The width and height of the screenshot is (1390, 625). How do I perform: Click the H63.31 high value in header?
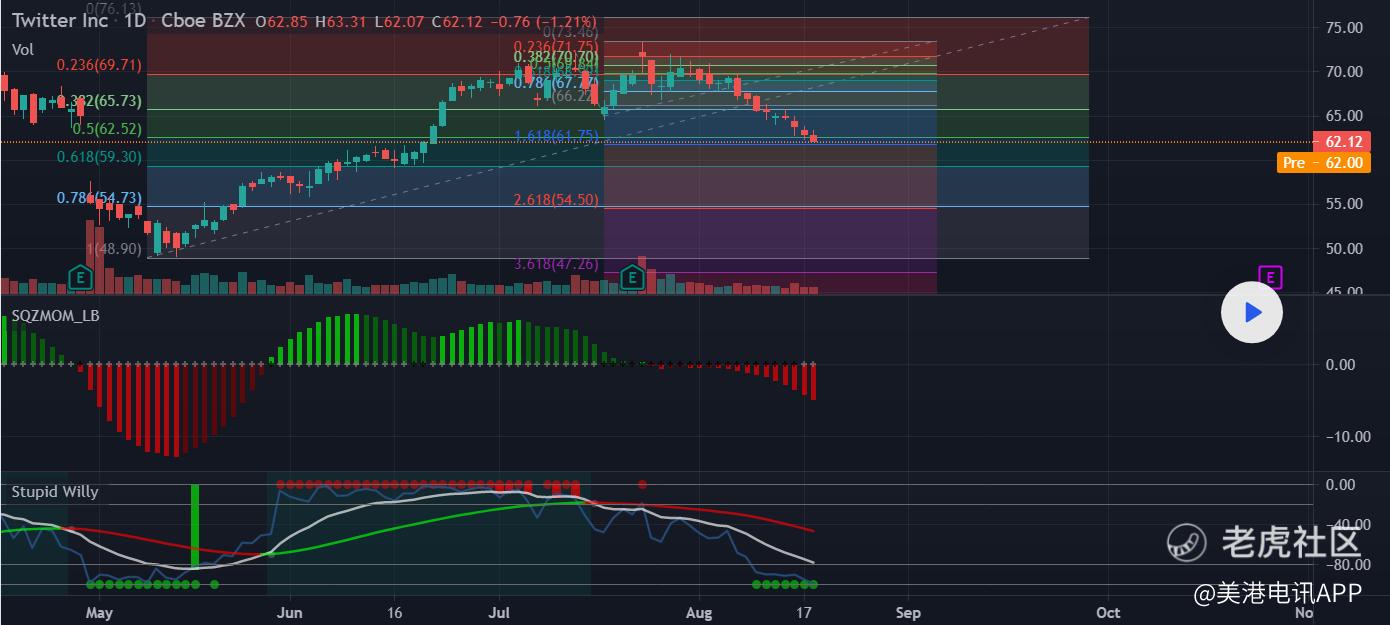[x=342, y=21]
